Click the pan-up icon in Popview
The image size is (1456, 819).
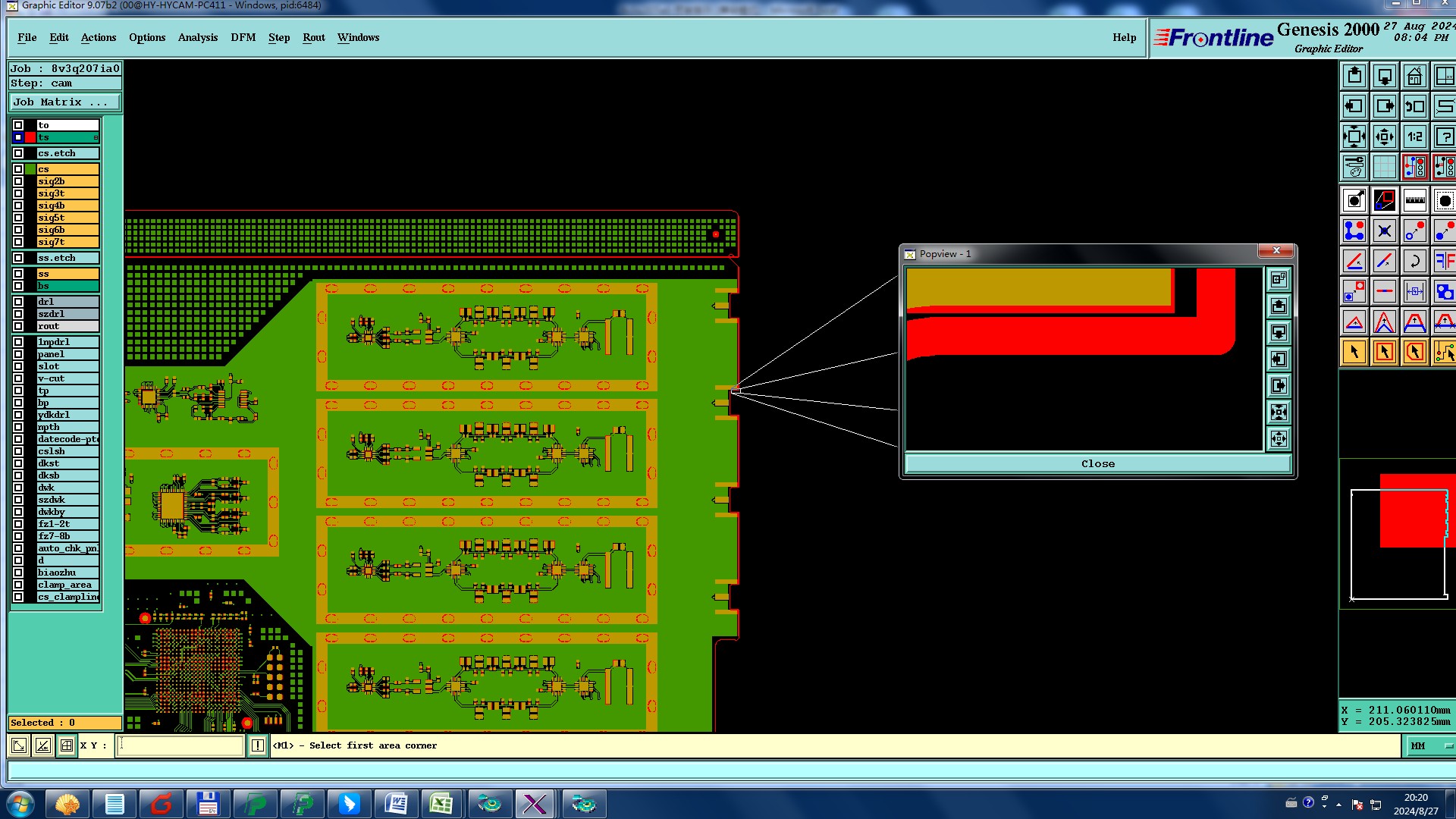pyautogui.click(x=1279, y=306)
